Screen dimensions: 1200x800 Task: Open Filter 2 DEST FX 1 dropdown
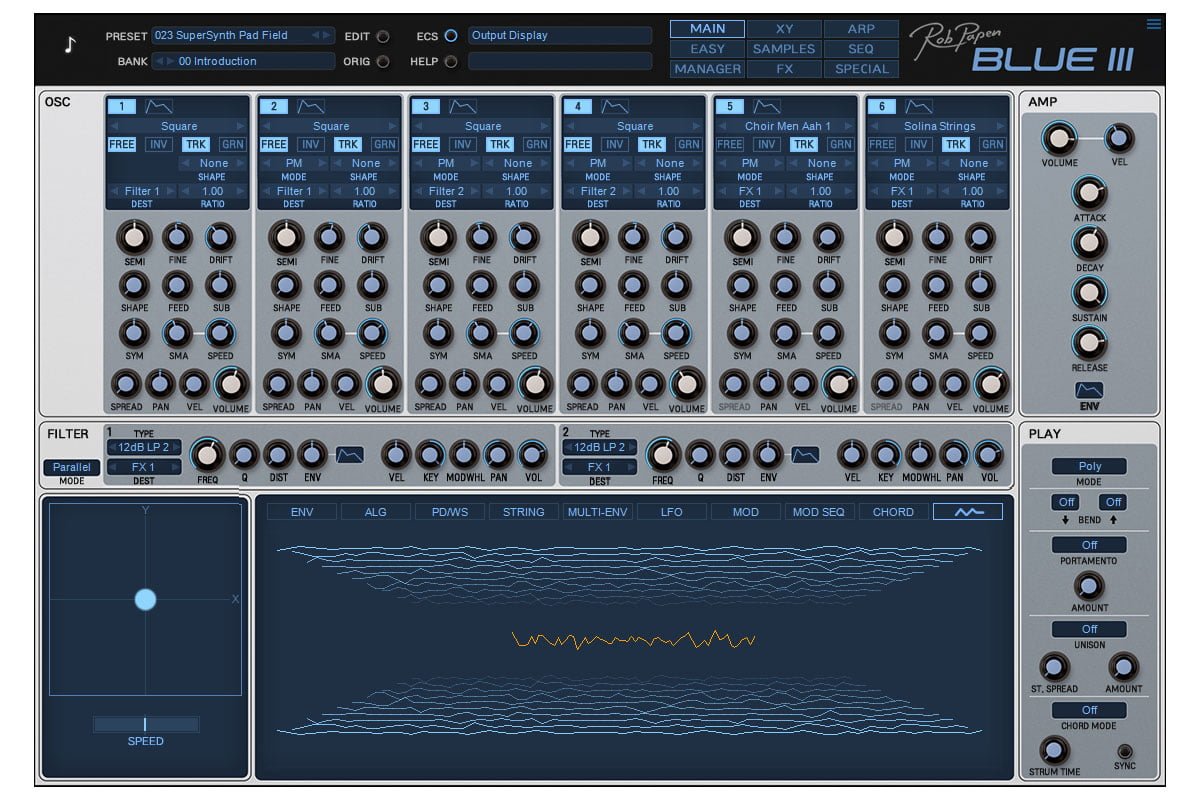coord(599,467)
